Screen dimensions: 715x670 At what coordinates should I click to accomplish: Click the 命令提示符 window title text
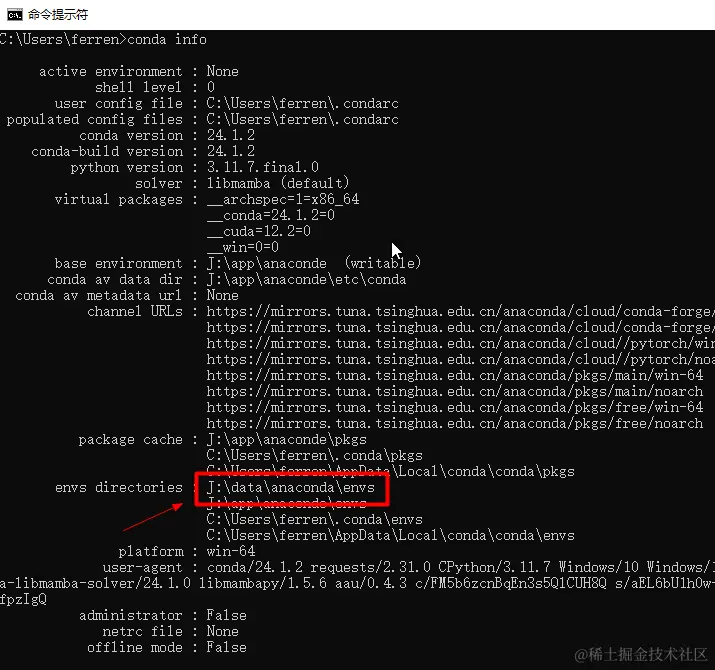coord(58,15)
